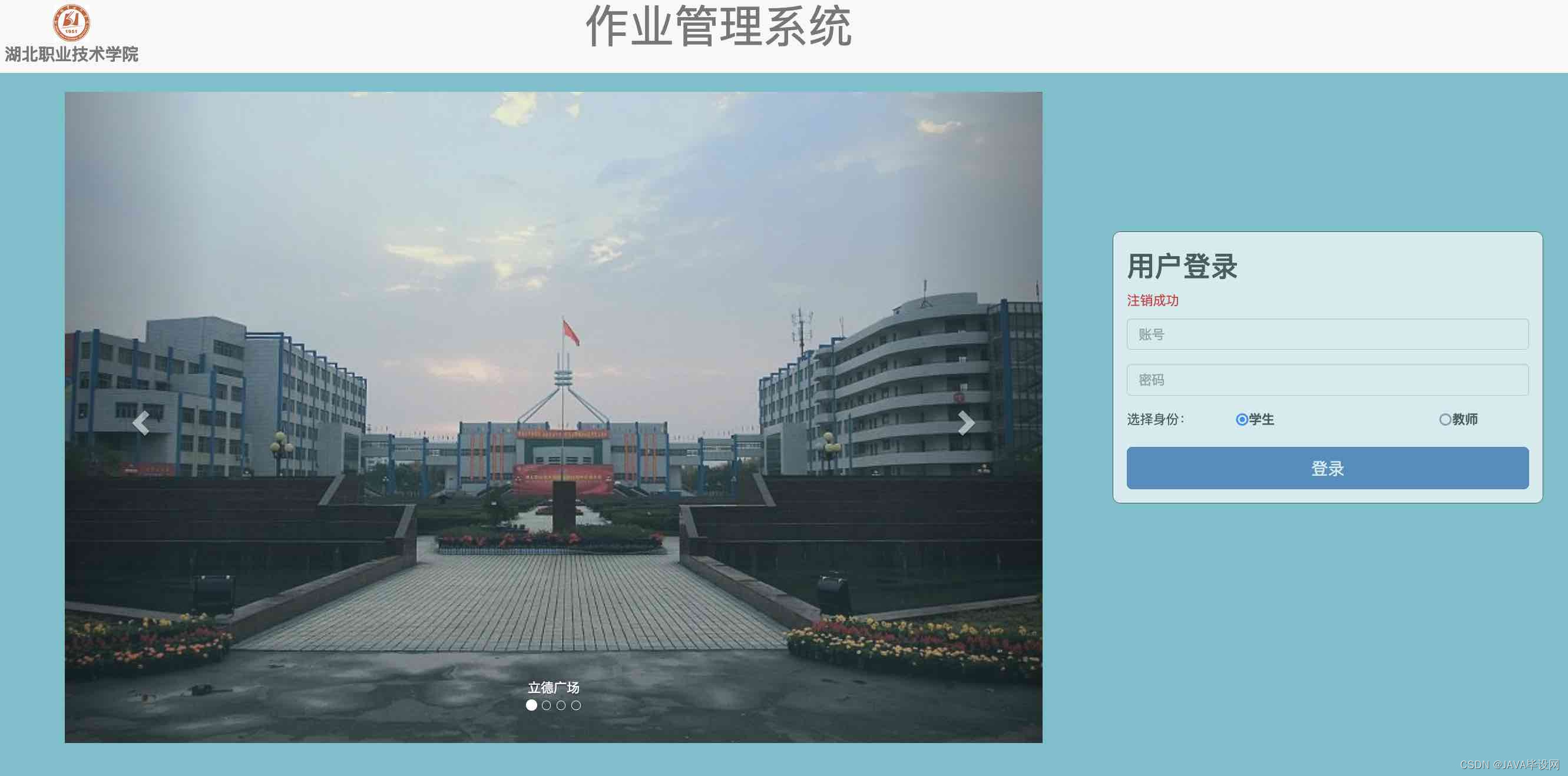The width and height of the screenshot is (1568, 776).
Task: Select the first carousel indicator dot
Action: tap(531, 705)
